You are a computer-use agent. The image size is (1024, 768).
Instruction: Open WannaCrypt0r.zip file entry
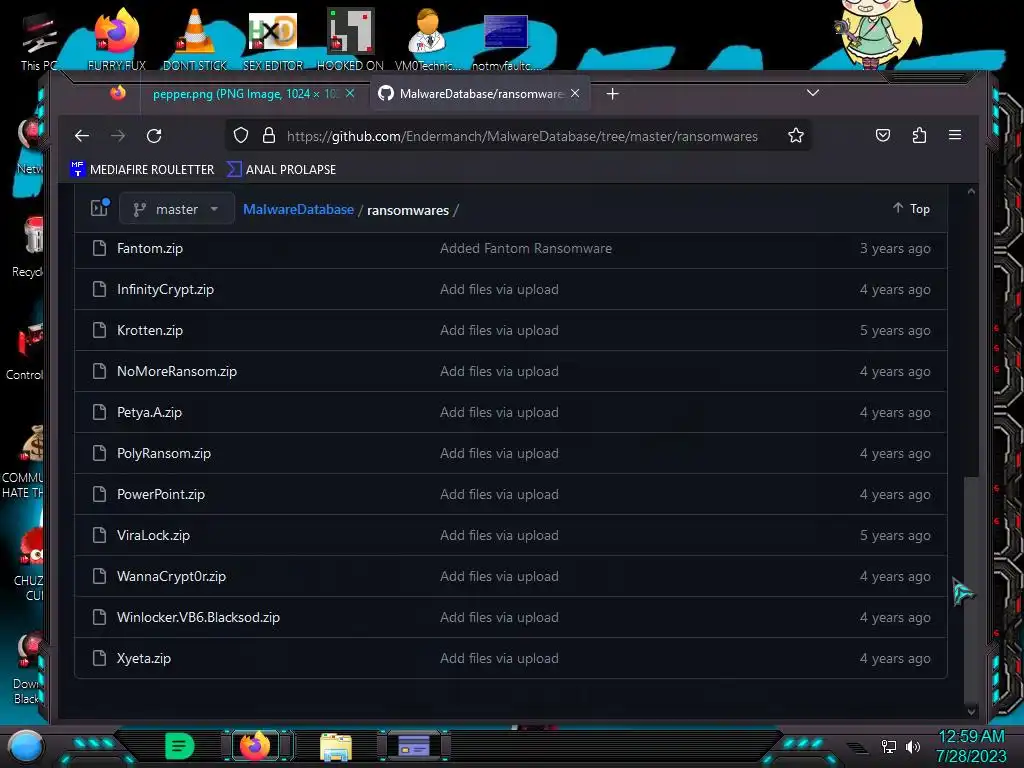171,577
